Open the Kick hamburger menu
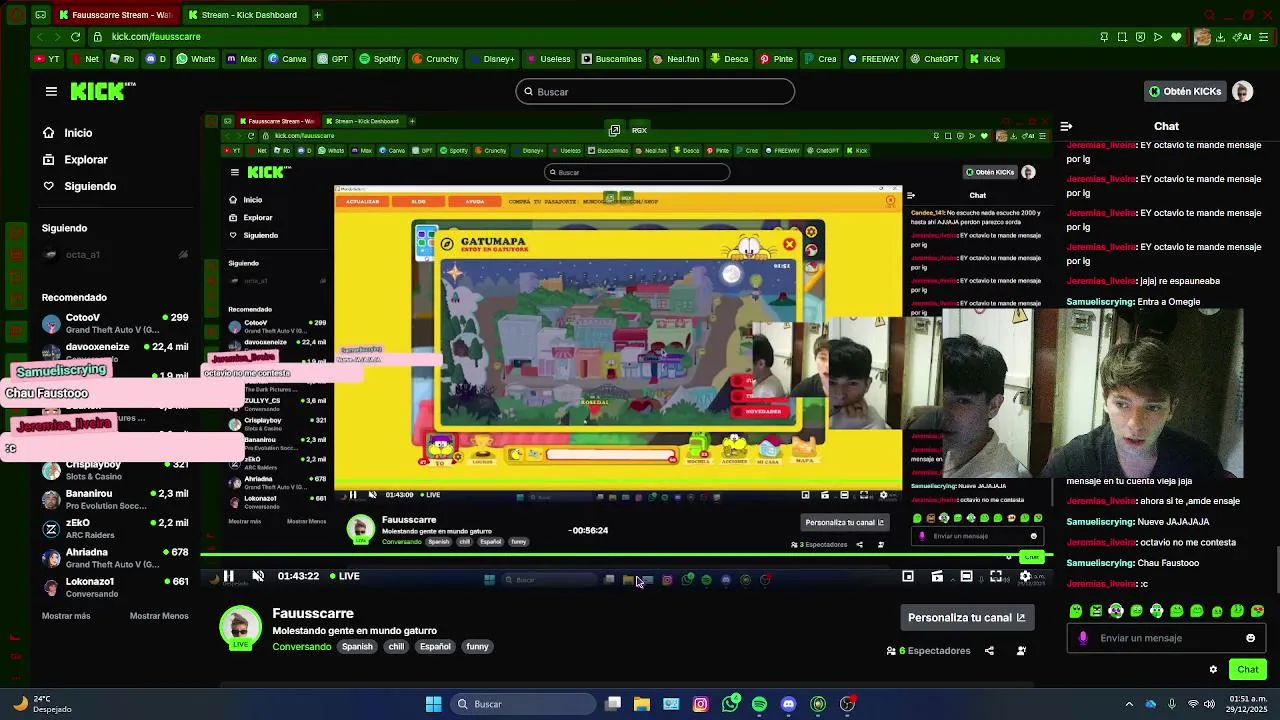This screenshot has height=720, width=1280. tap(51, 91)
